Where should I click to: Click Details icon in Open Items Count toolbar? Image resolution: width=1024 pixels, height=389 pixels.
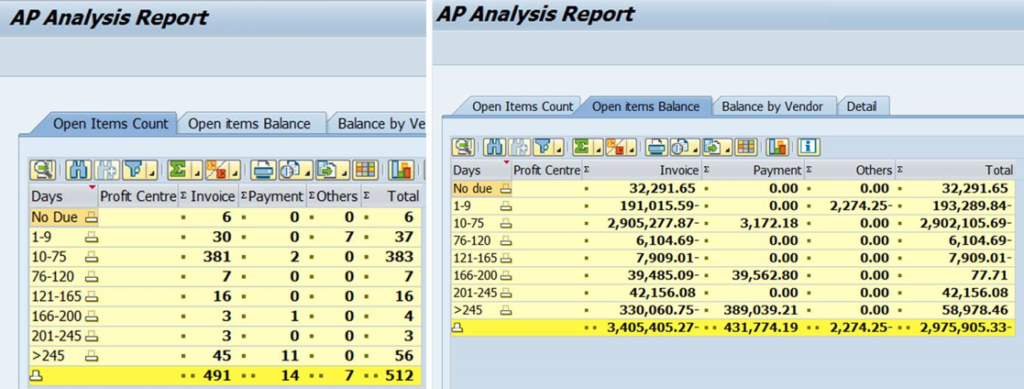[x=42, y=170]
